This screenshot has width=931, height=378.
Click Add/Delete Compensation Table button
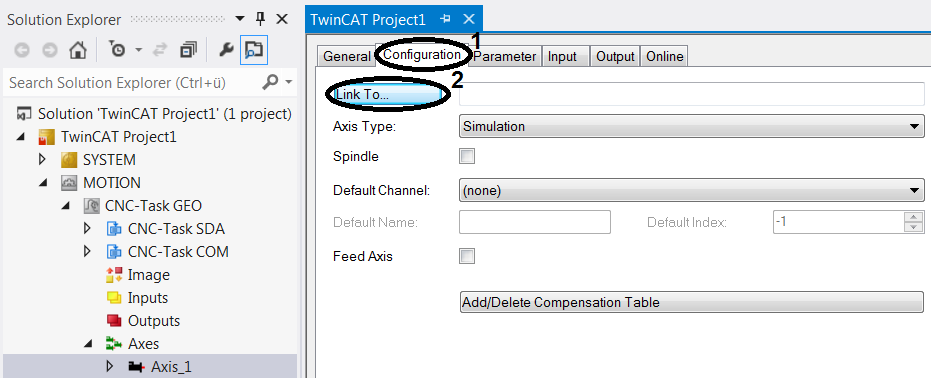coord(692,302)
